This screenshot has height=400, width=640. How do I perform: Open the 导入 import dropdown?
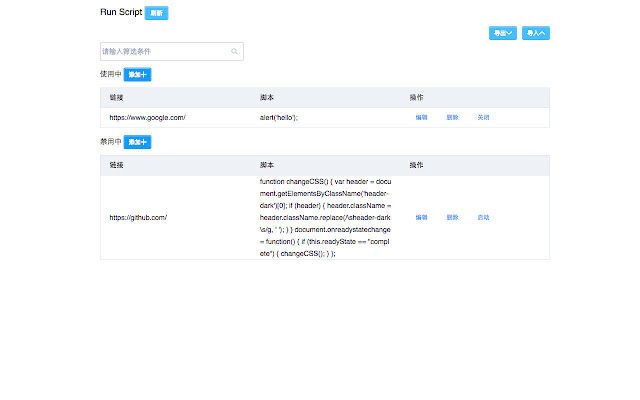click(536, 33)
